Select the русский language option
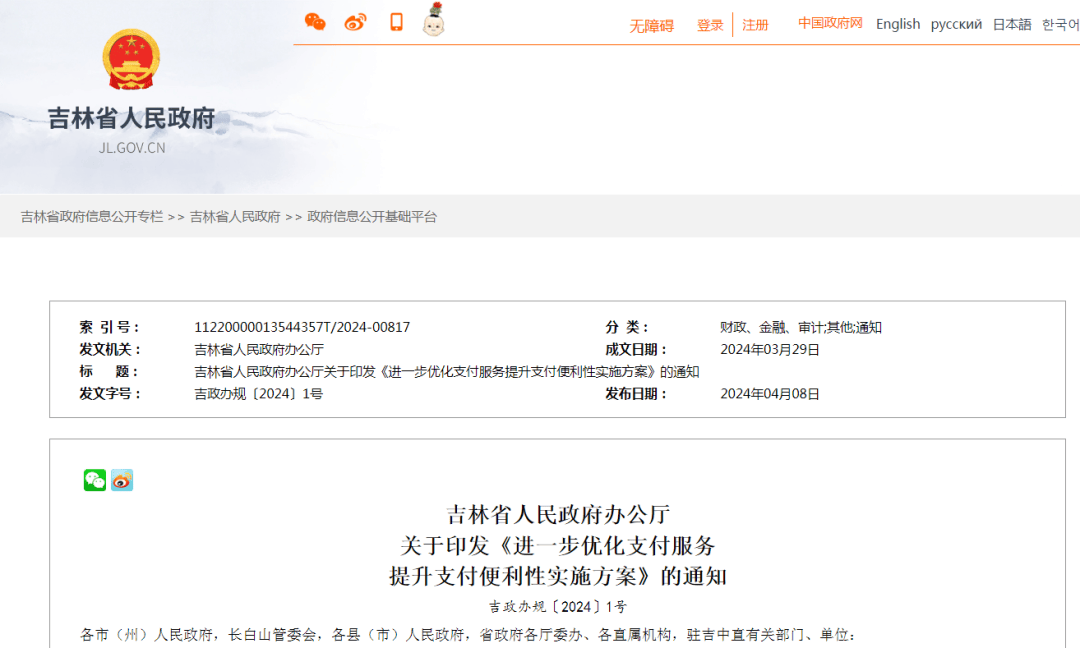This screenshot has width=1080, height=648. tap(956, 24)
